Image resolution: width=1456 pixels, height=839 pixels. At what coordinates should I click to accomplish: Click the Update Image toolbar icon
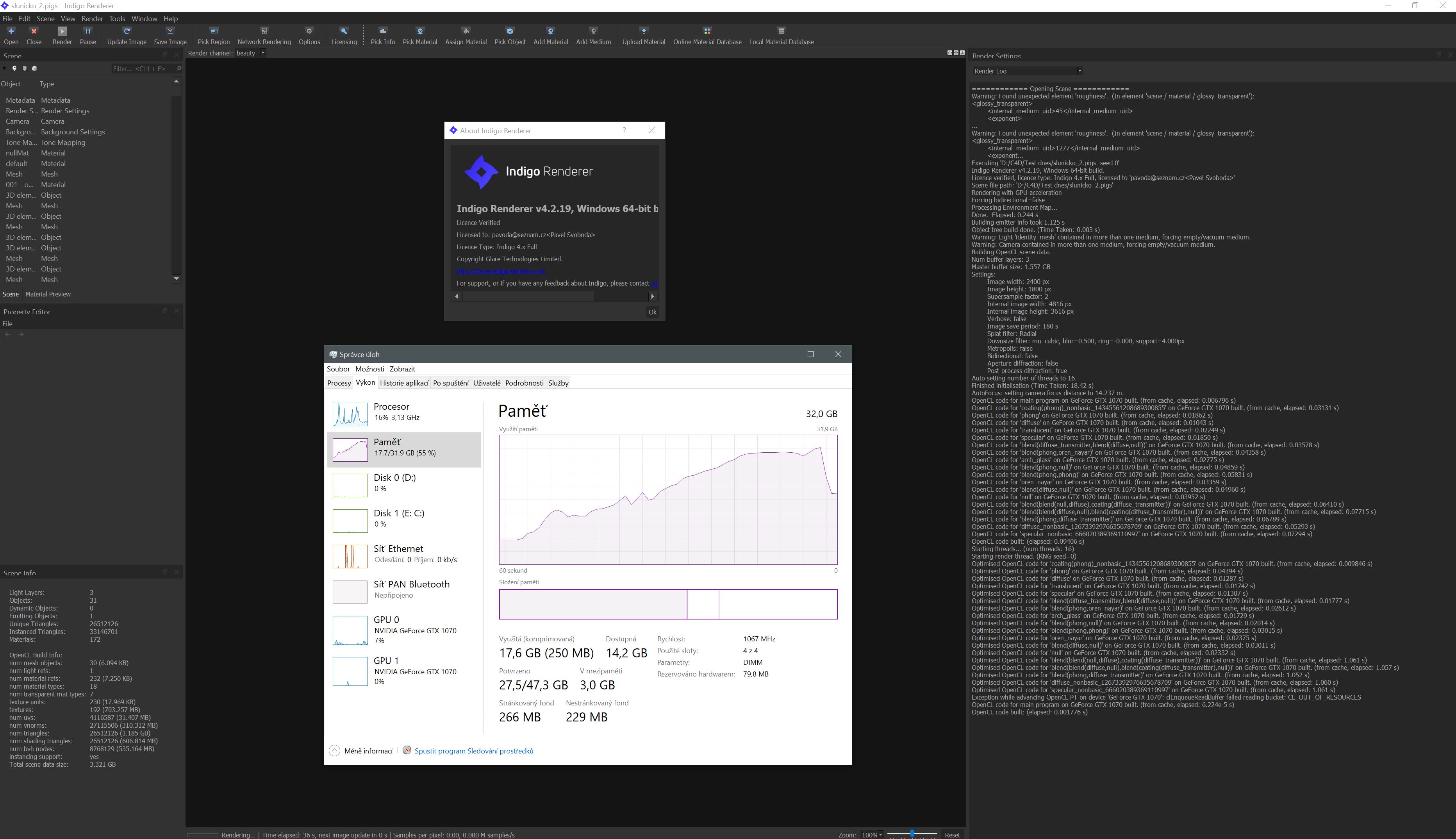pyautogui.click(x=127, y=35)
